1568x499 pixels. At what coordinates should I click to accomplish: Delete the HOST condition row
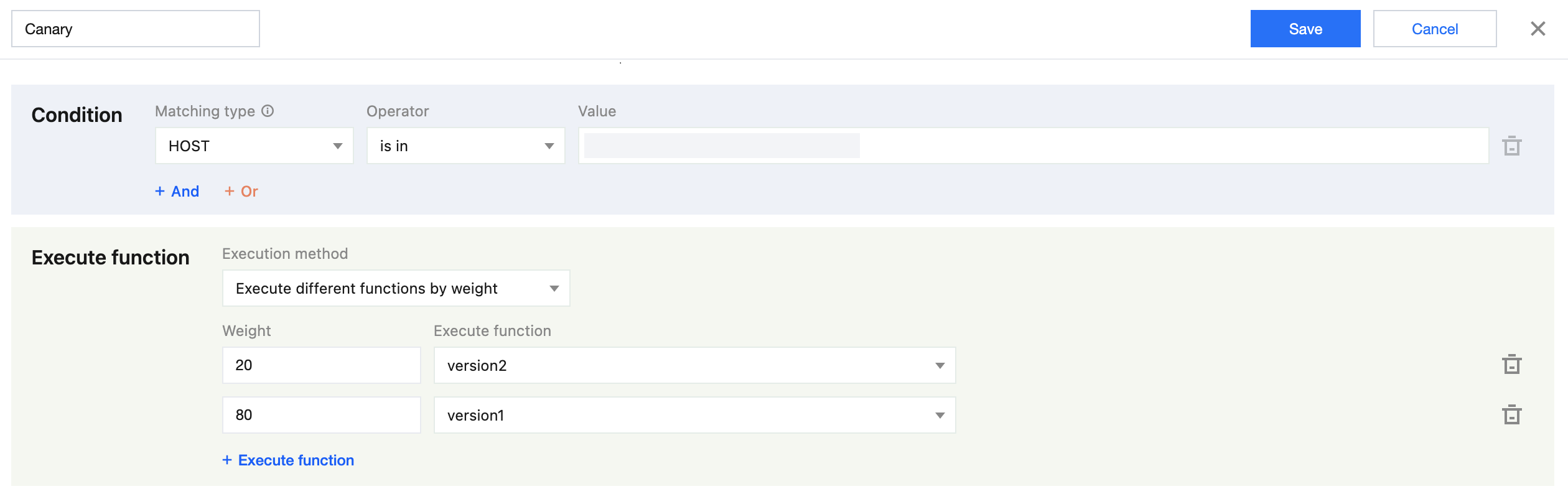point(1511,146)
